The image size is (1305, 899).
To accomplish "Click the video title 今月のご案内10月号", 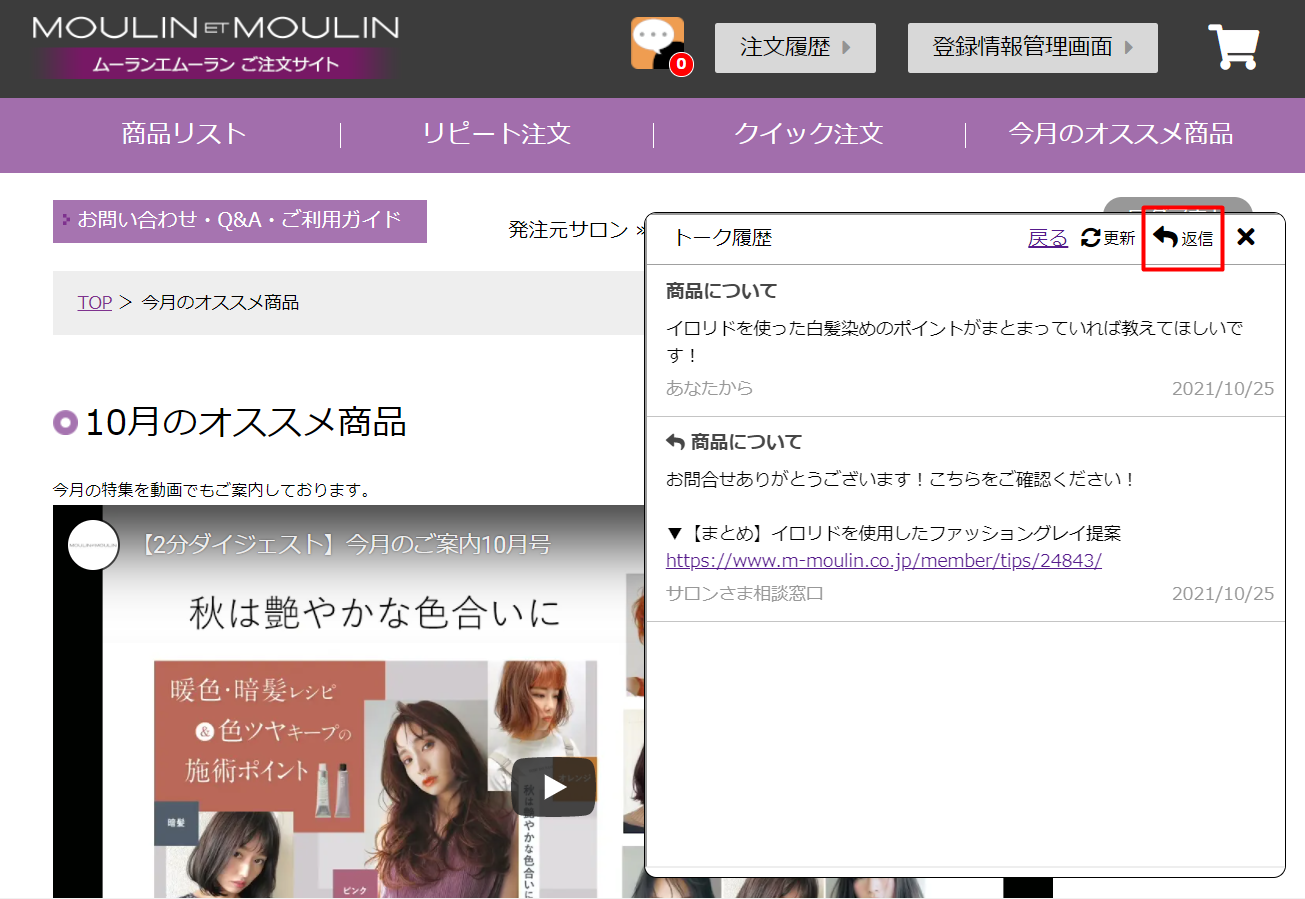I will [x=345, y=545].
